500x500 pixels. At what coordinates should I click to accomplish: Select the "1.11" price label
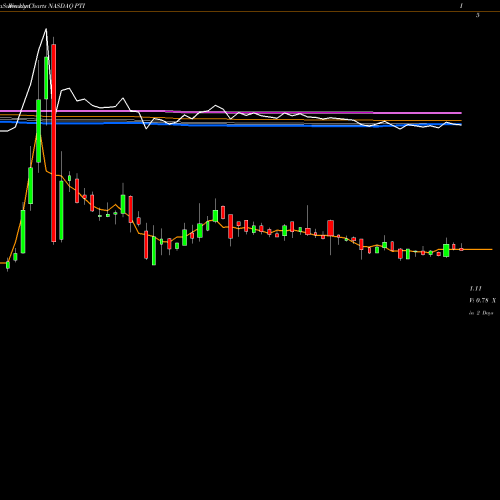tap(475, 288)
